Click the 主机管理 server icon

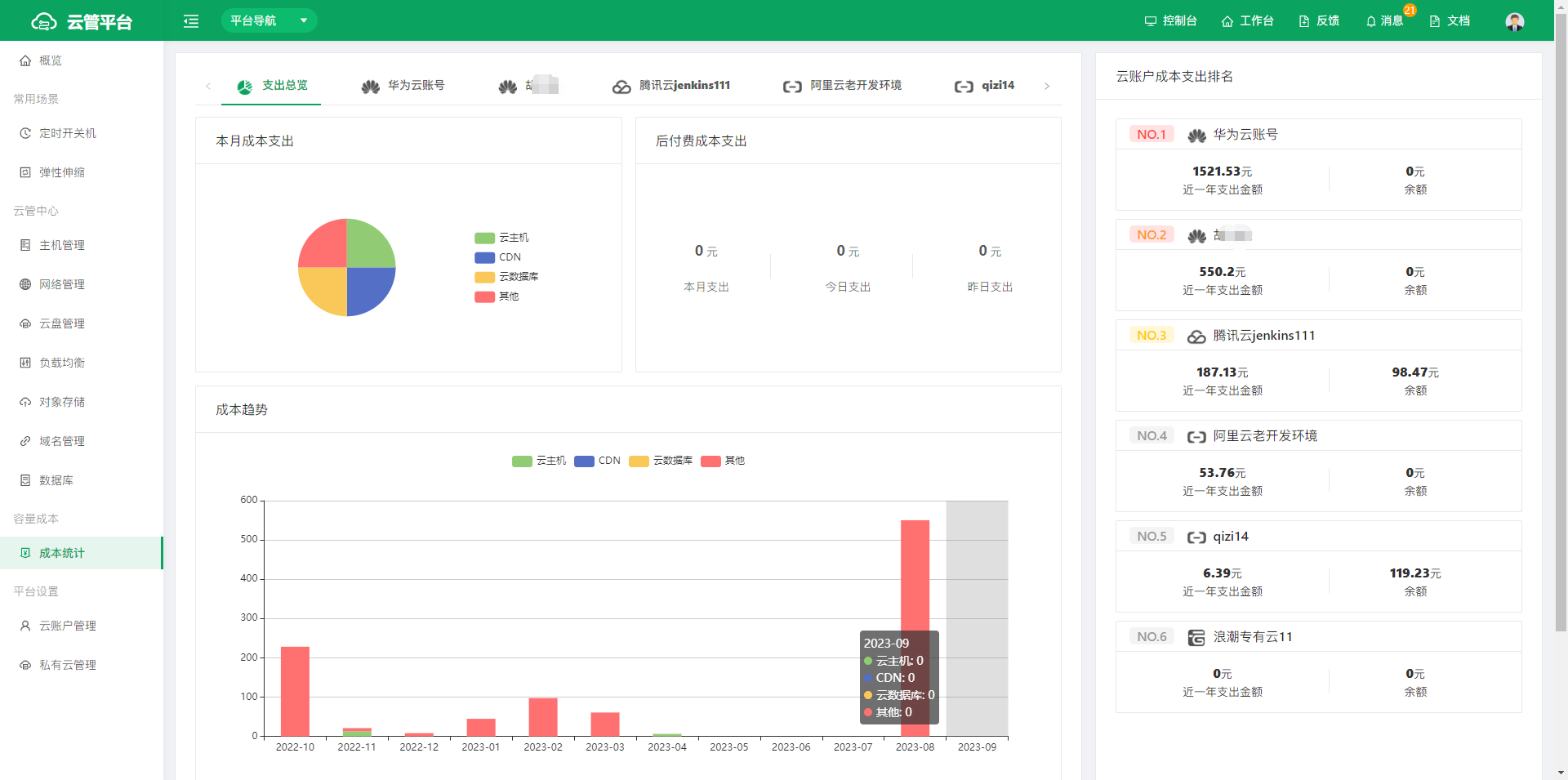(x=25, y=245)
